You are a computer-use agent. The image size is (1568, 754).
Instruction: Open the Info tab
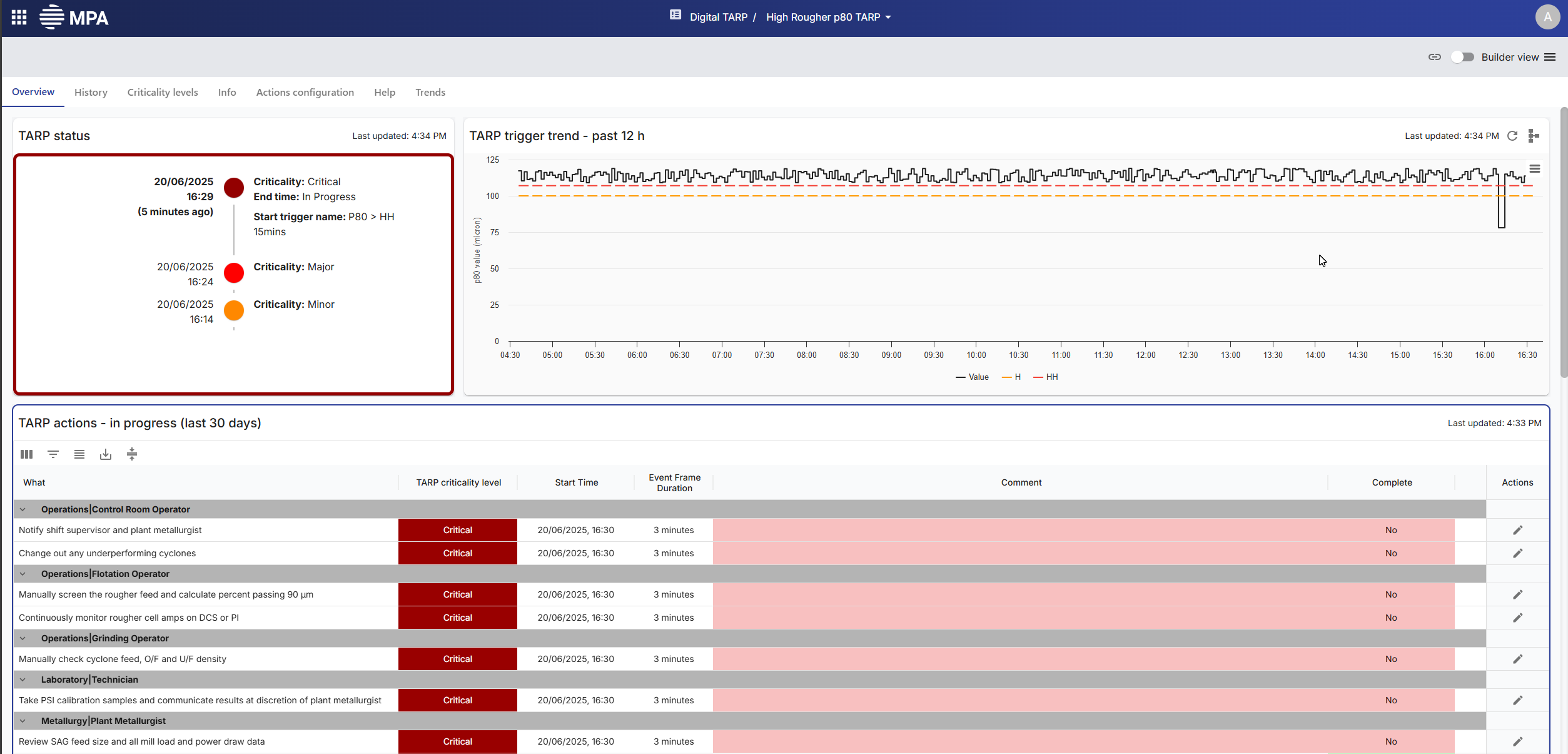(227, 92)
